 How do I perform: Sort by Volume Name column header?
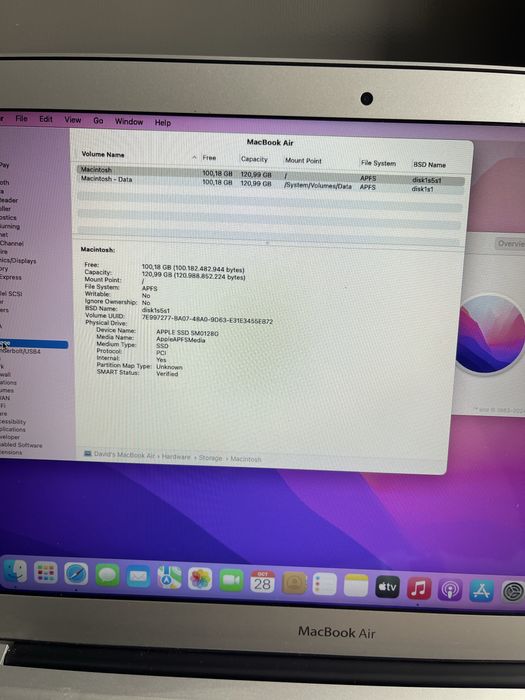pyautogui.click(x=103, y=154)
